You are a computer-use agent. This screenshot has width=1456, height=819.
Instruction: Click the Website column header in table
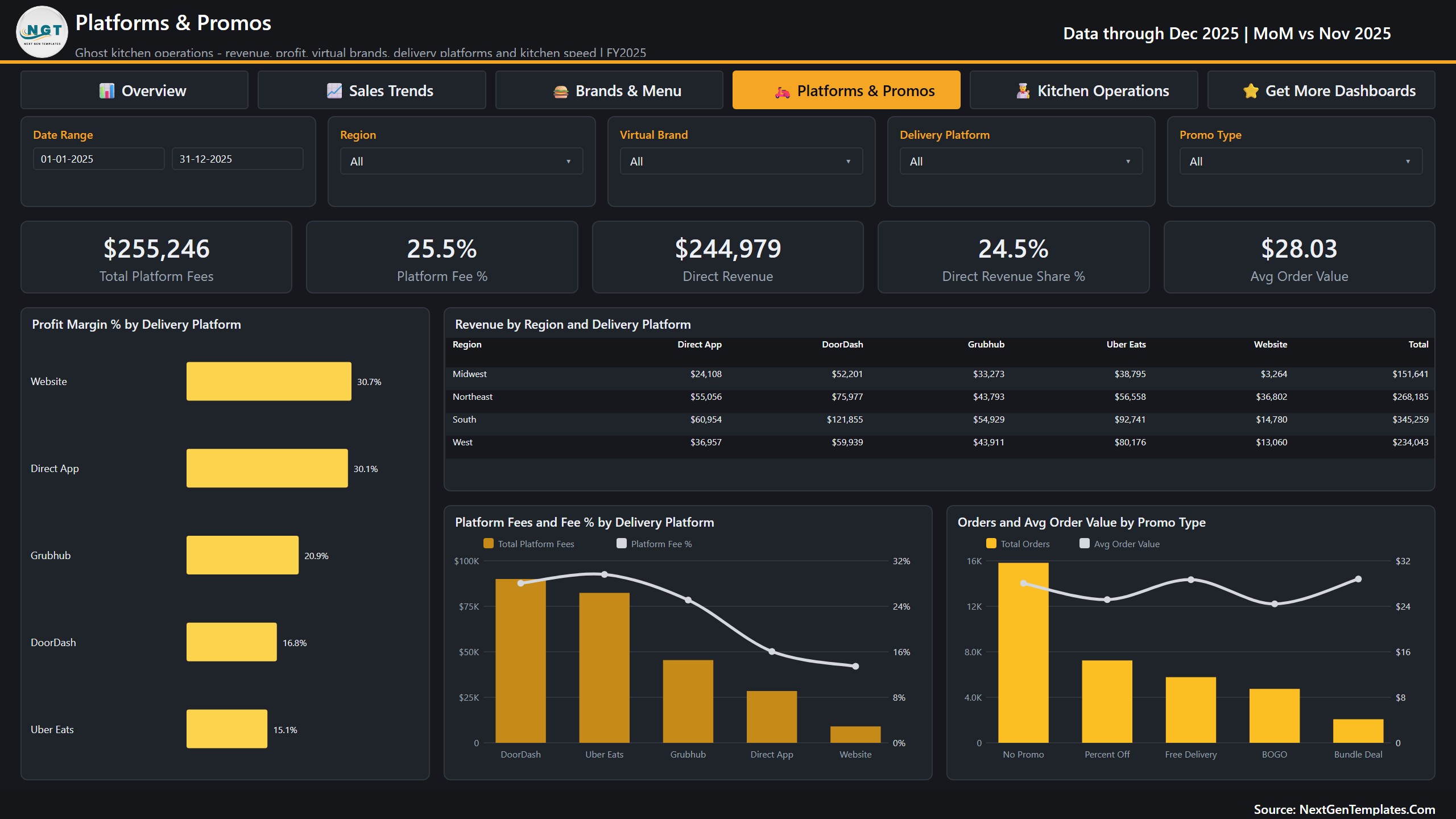click(1271, 345)
